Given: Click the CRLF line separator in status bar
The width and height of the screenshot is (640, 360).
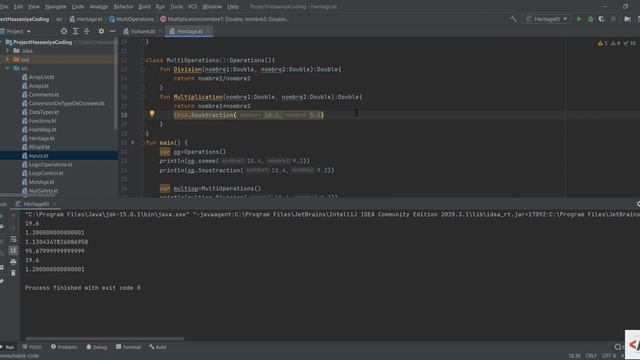Looking at the screenshot, I should [x=591, y=356].
